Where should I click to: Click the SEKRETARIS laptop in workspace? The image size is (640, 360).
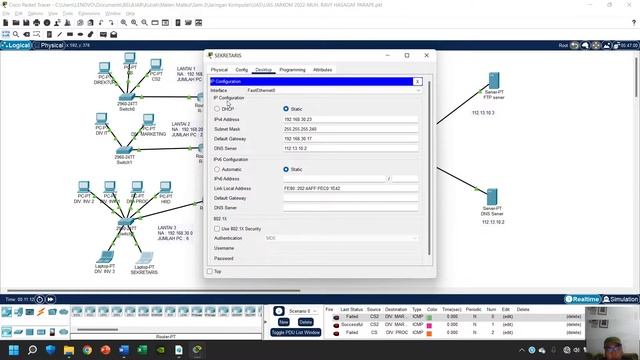(144, 258)
